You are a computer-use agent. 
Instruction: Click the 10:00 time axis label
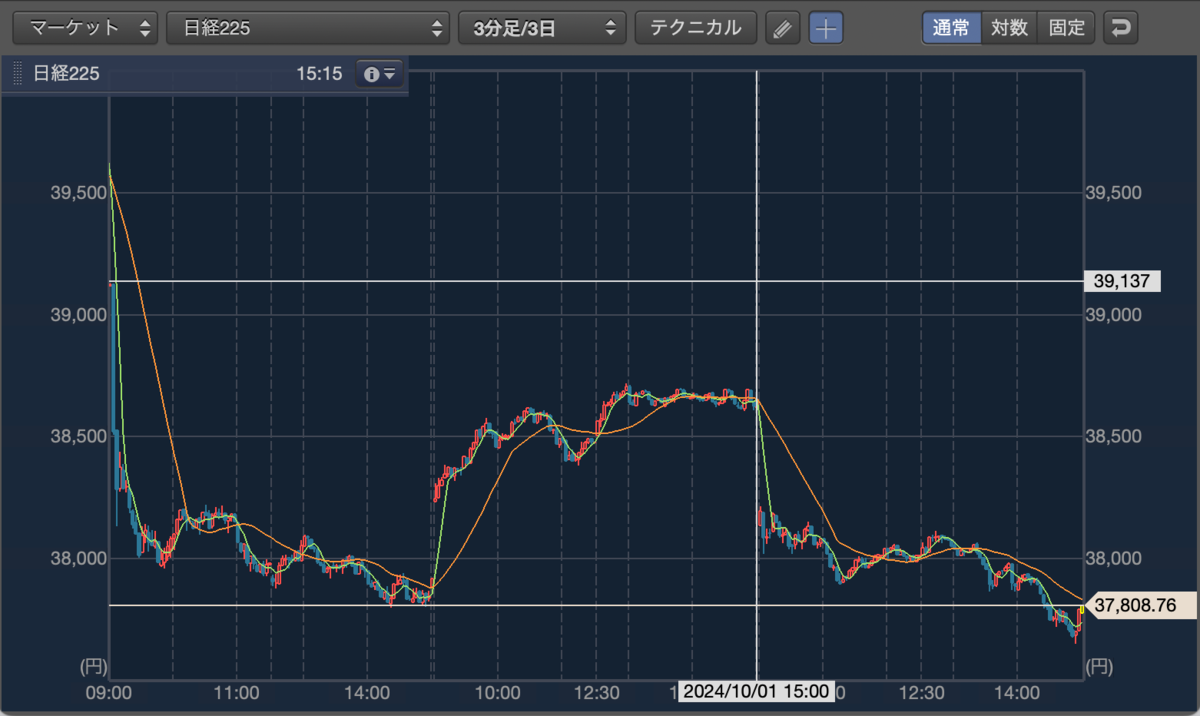pos(497,692)
